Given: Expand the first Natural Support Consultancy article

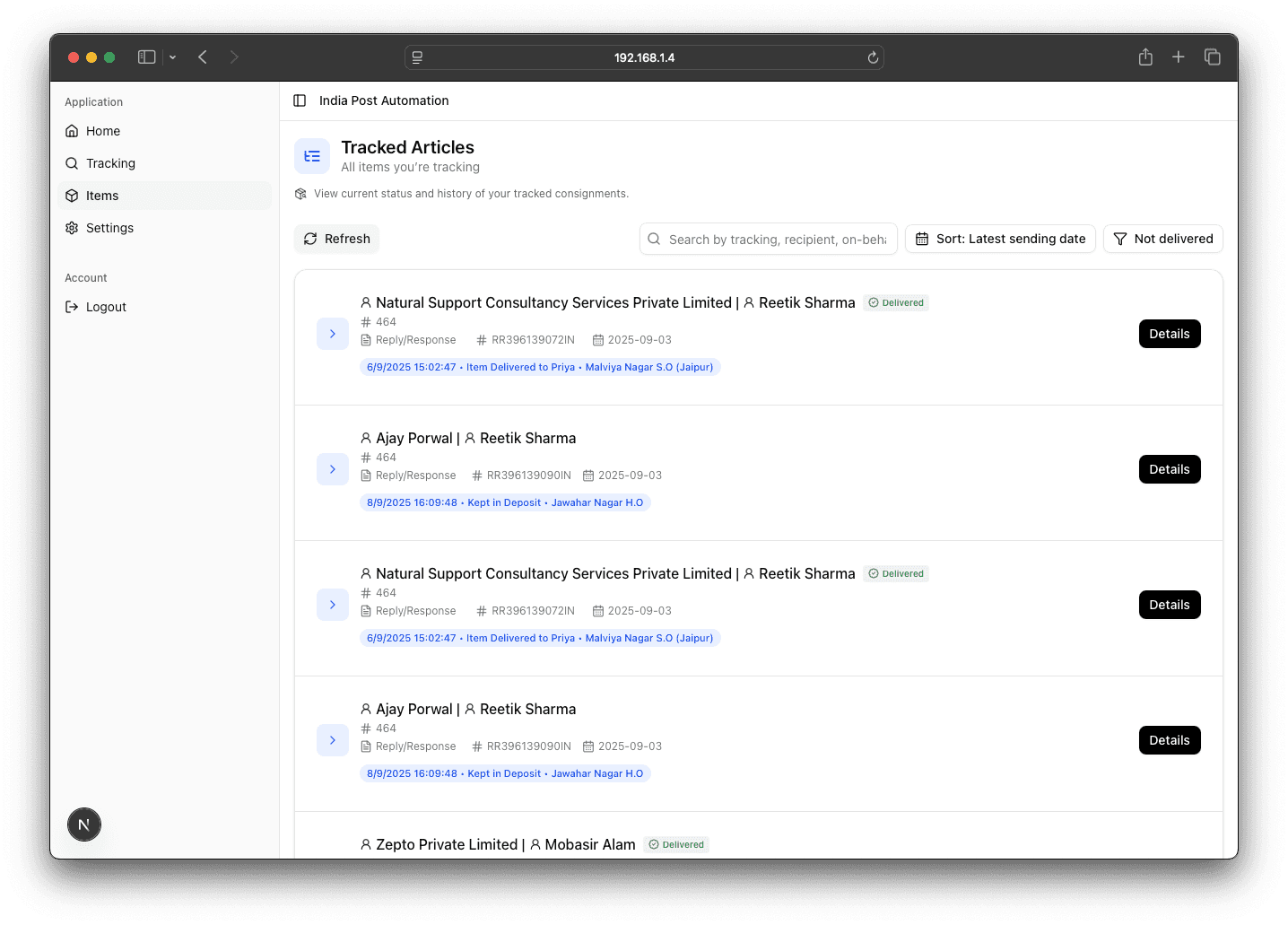Looking at the screenshot, I should pyautogui.click(x=333, y=333).
